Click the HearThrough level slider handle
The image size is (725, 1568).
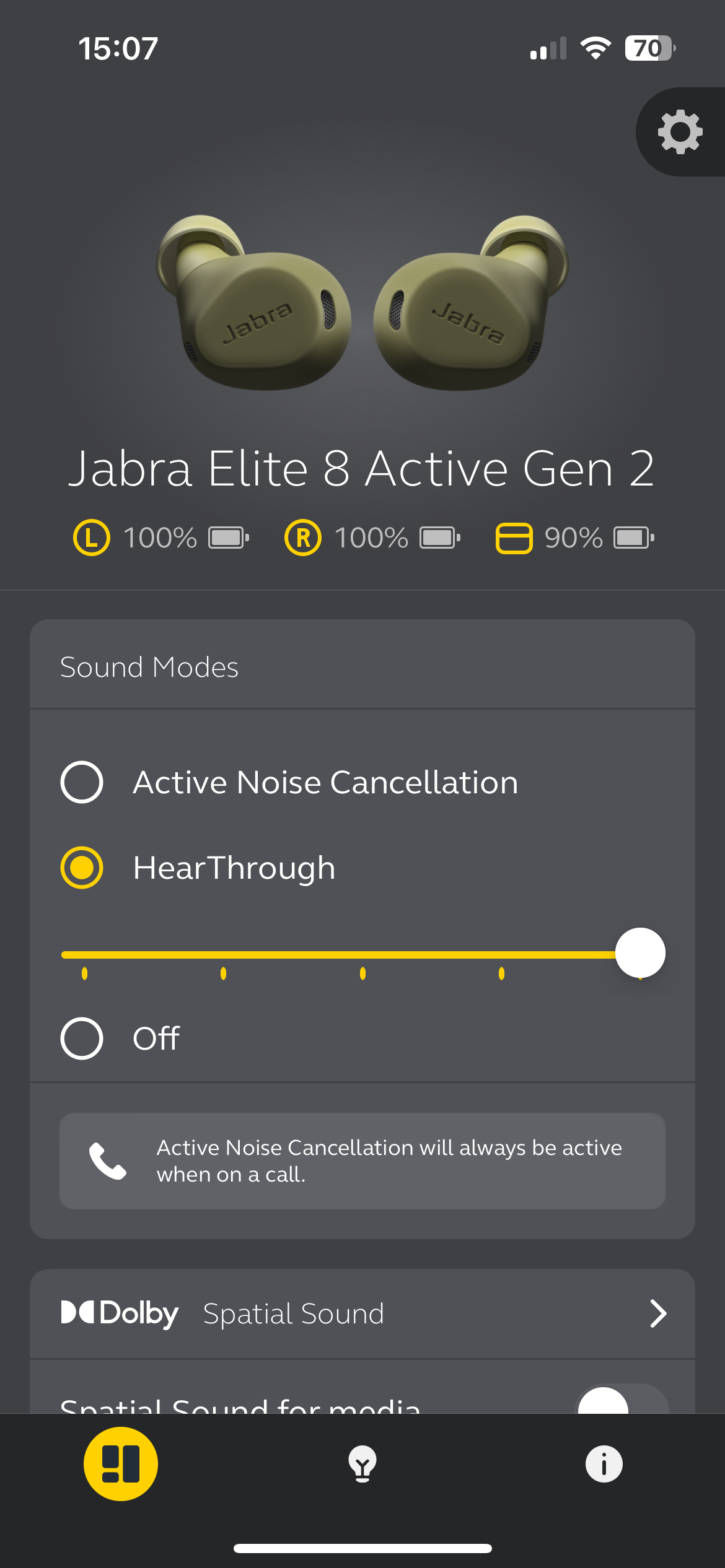point(640,953)
